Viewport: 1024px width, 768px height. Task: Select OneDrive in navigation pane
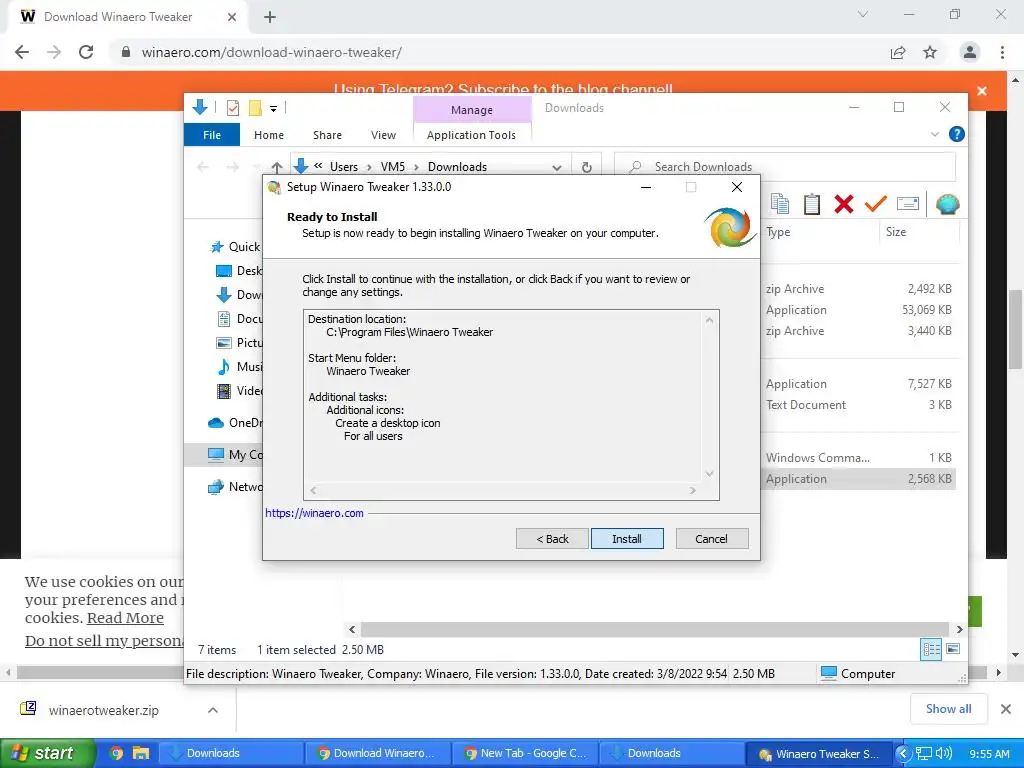[x=234, y=423]
